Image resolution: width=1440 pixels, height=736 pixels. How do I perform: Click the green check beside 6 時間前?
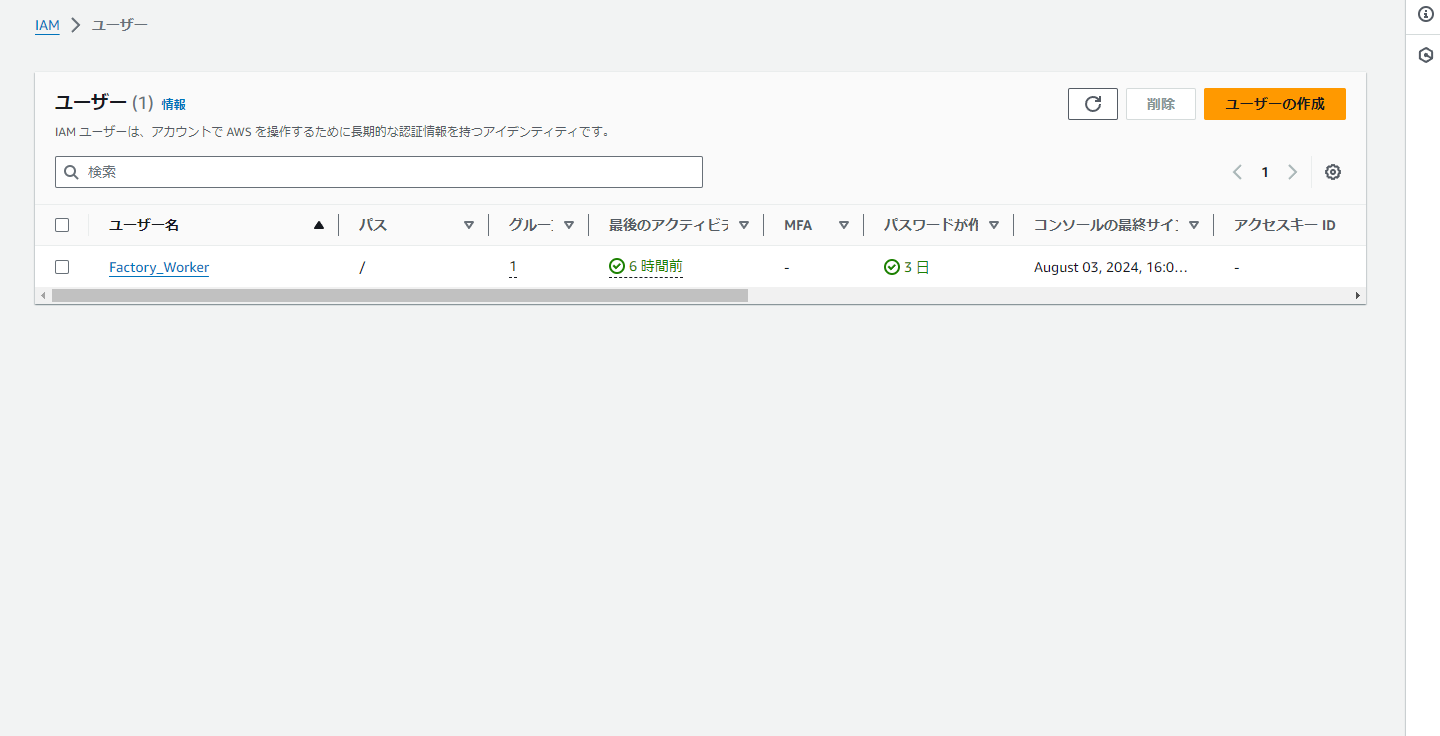(x=616, y=267)
